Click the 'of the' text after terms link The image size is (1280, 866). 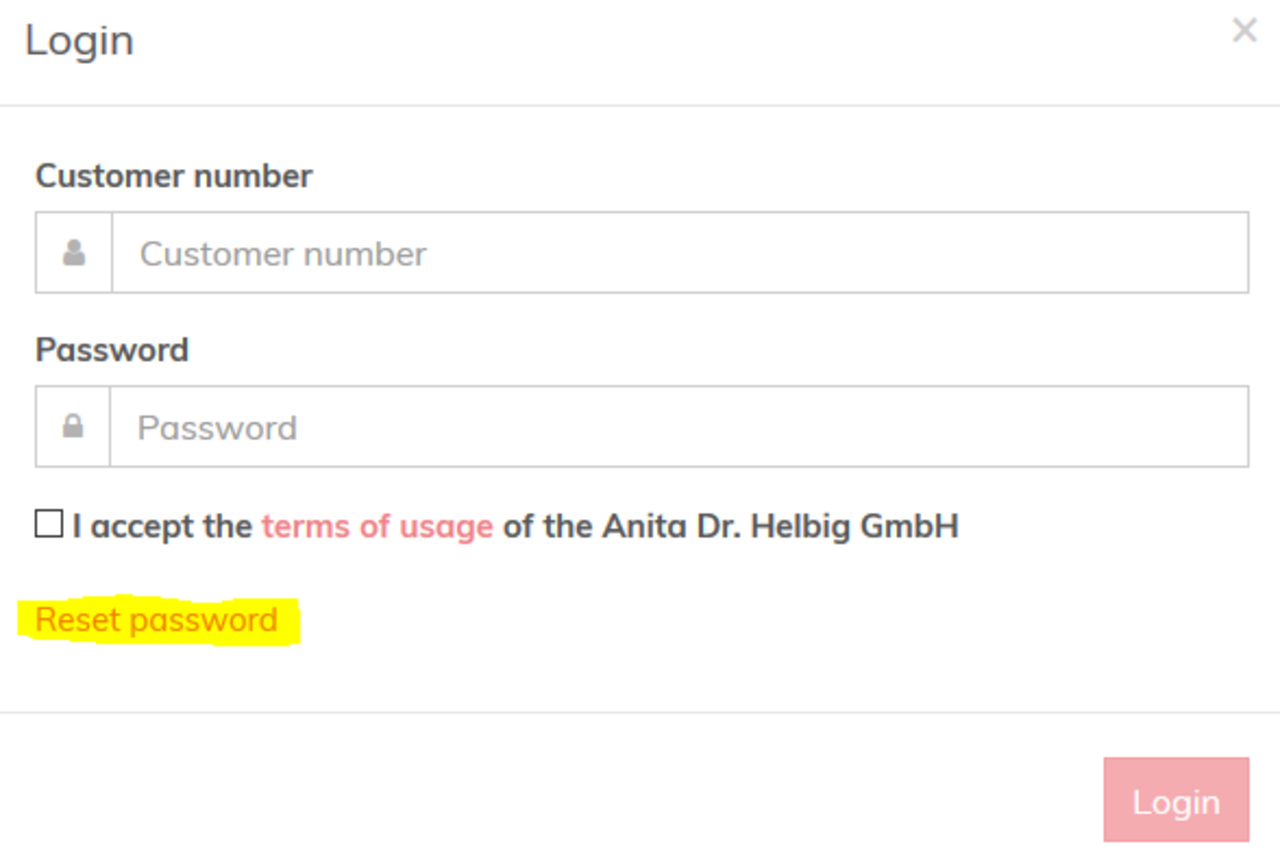pos(548,526)
